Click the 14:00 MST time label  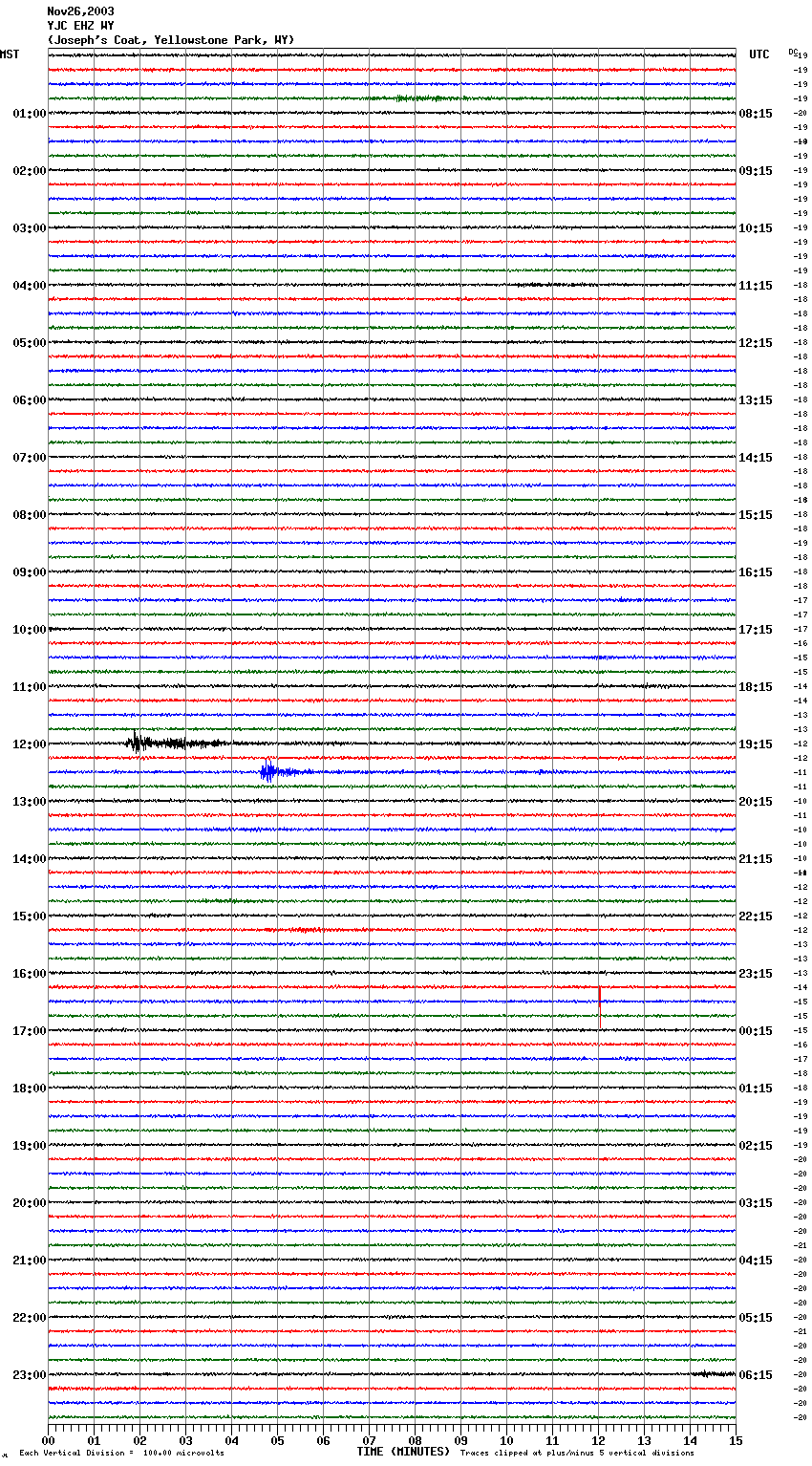coord(30,859)
